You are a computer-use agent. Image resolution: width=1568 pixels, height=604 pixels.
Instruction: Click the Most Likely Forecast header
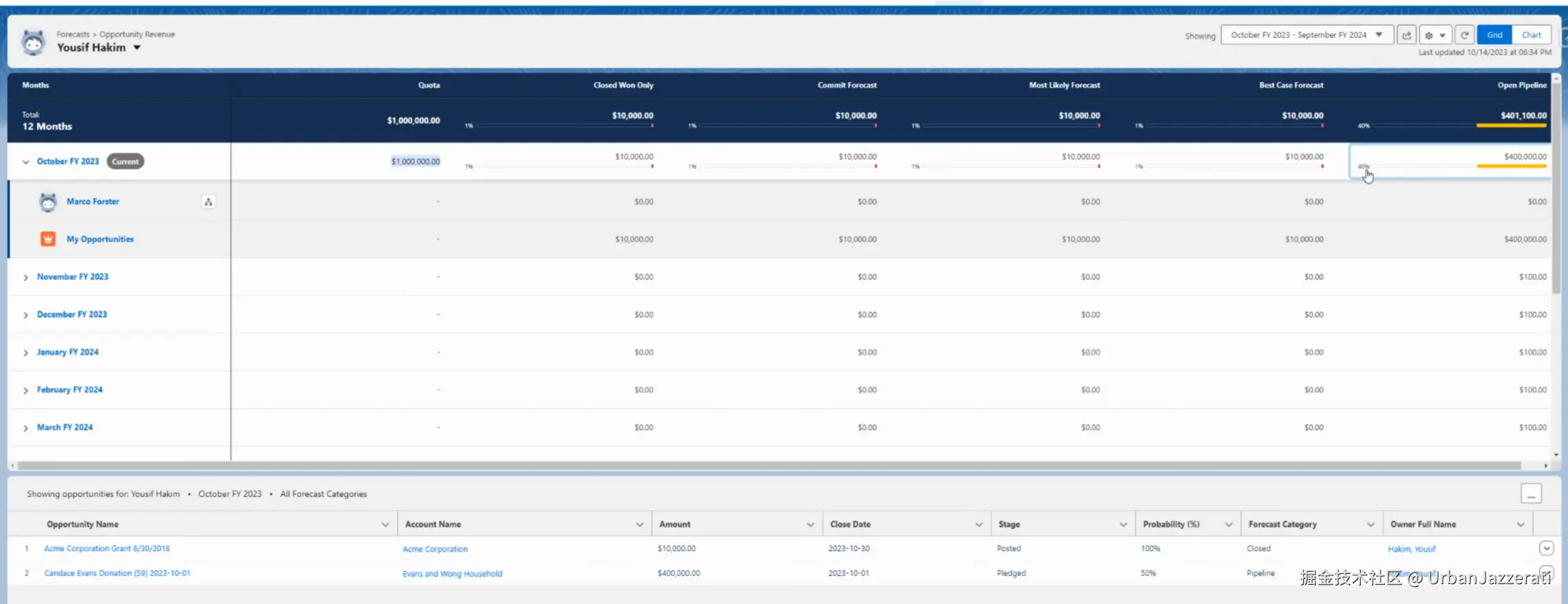1064,85
